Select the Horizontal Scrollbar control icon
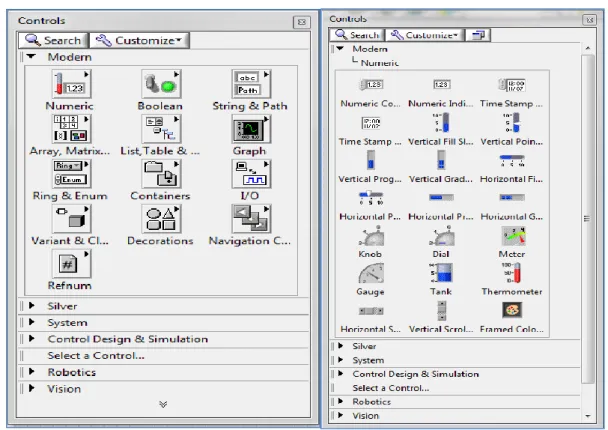This screenshot has width=608, height=430. (x=371, y=311)
